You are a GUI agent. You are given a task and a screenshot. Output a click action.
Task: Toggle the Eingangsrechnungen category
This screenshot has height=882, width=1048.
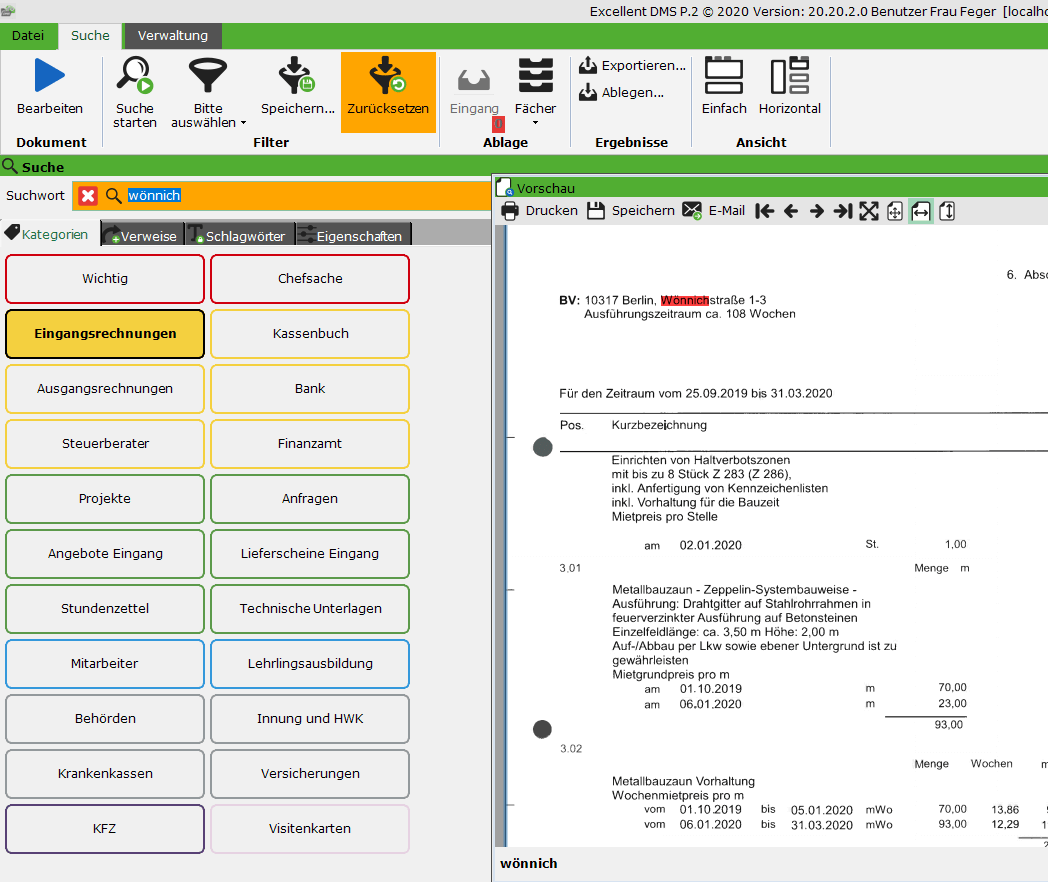coord(105,333)
